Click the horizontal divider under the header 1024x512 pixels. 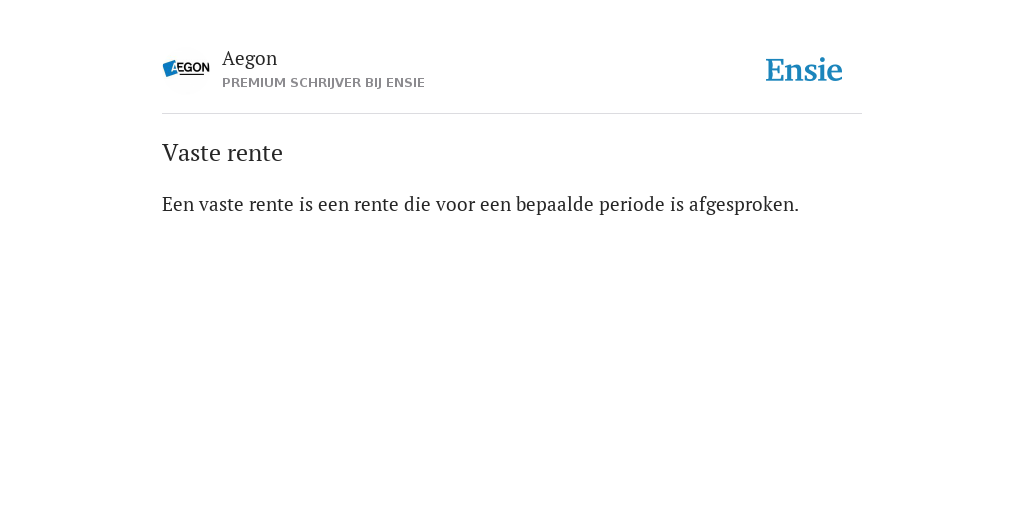tap(512, 114)
